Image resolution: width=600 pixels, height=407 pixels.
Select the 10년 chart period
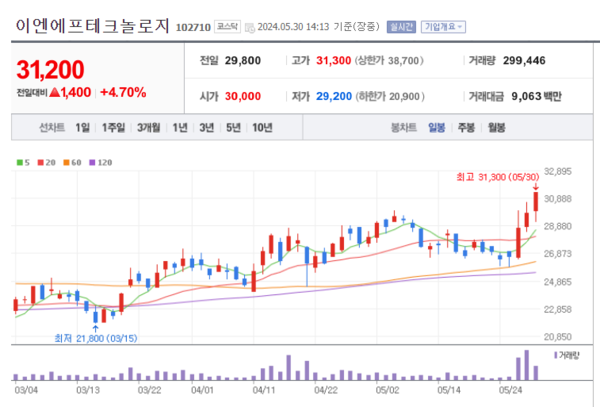[262, 128]
